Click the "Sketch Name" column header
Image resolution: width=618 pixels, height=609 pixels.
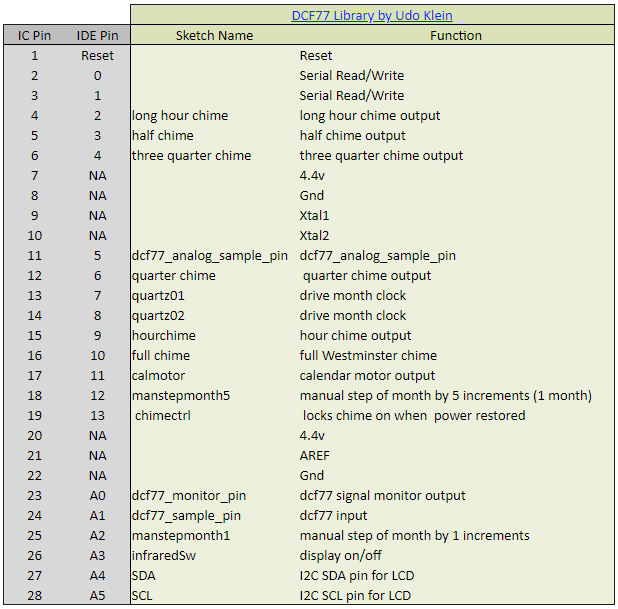(x=214, y=35)
